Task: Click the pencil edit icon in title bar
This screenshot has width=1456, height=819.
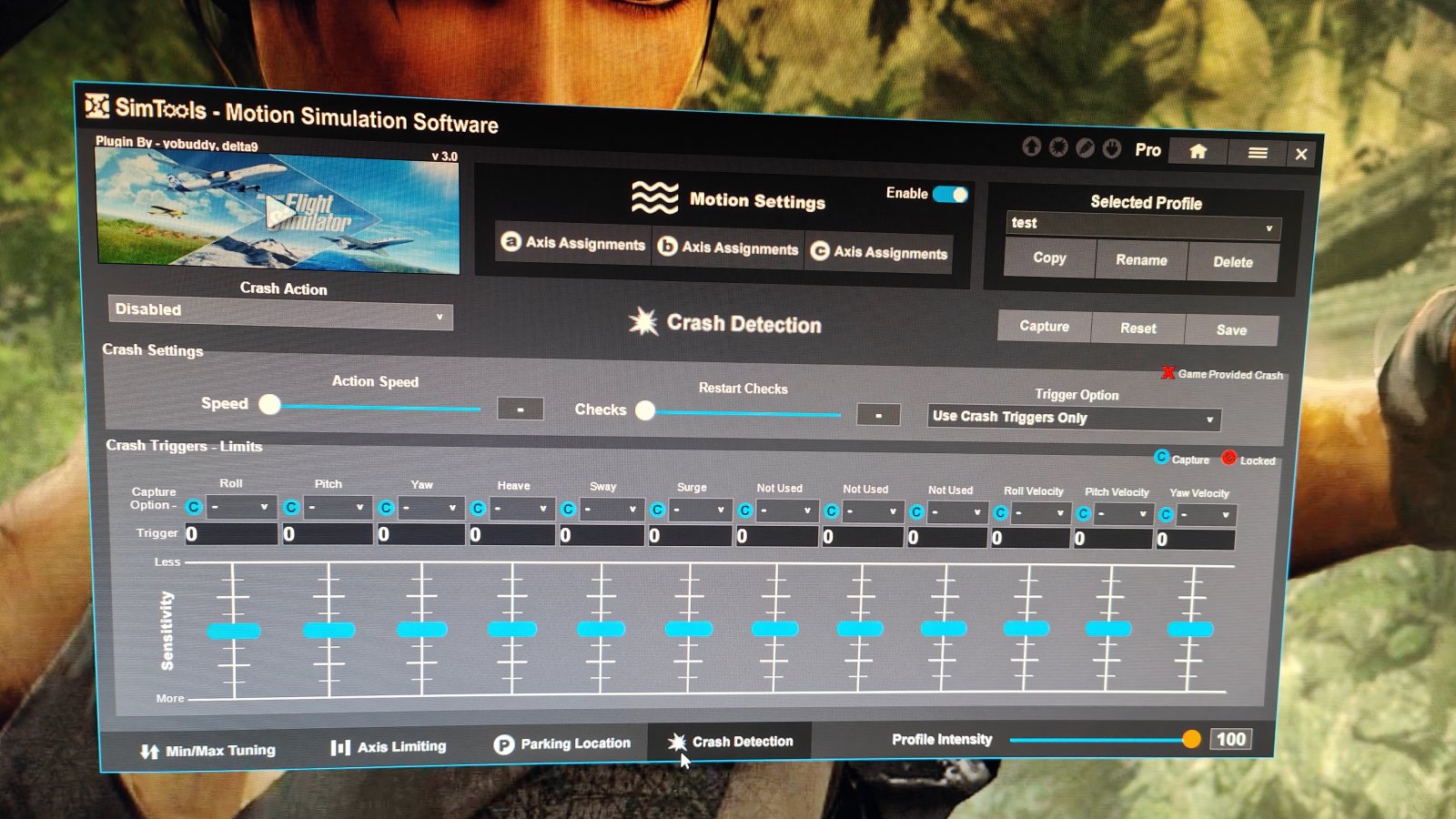Action: tap(1085, 148)
